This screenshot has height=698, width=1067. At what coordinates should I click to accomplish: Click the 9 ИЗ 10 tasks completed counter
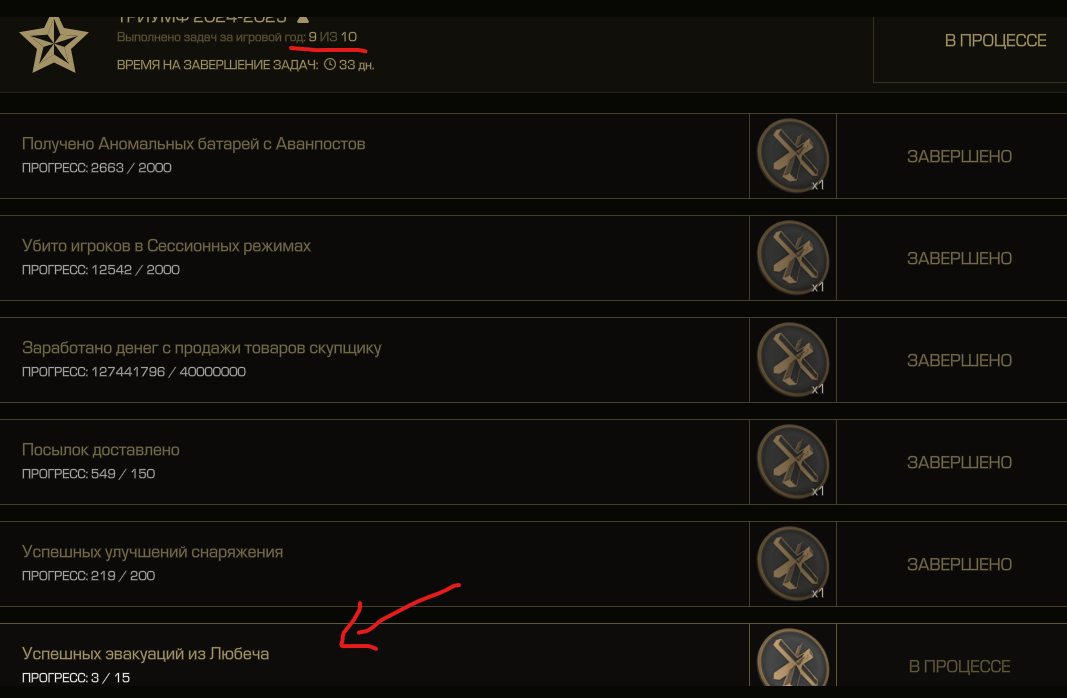[x=332, y=37]
